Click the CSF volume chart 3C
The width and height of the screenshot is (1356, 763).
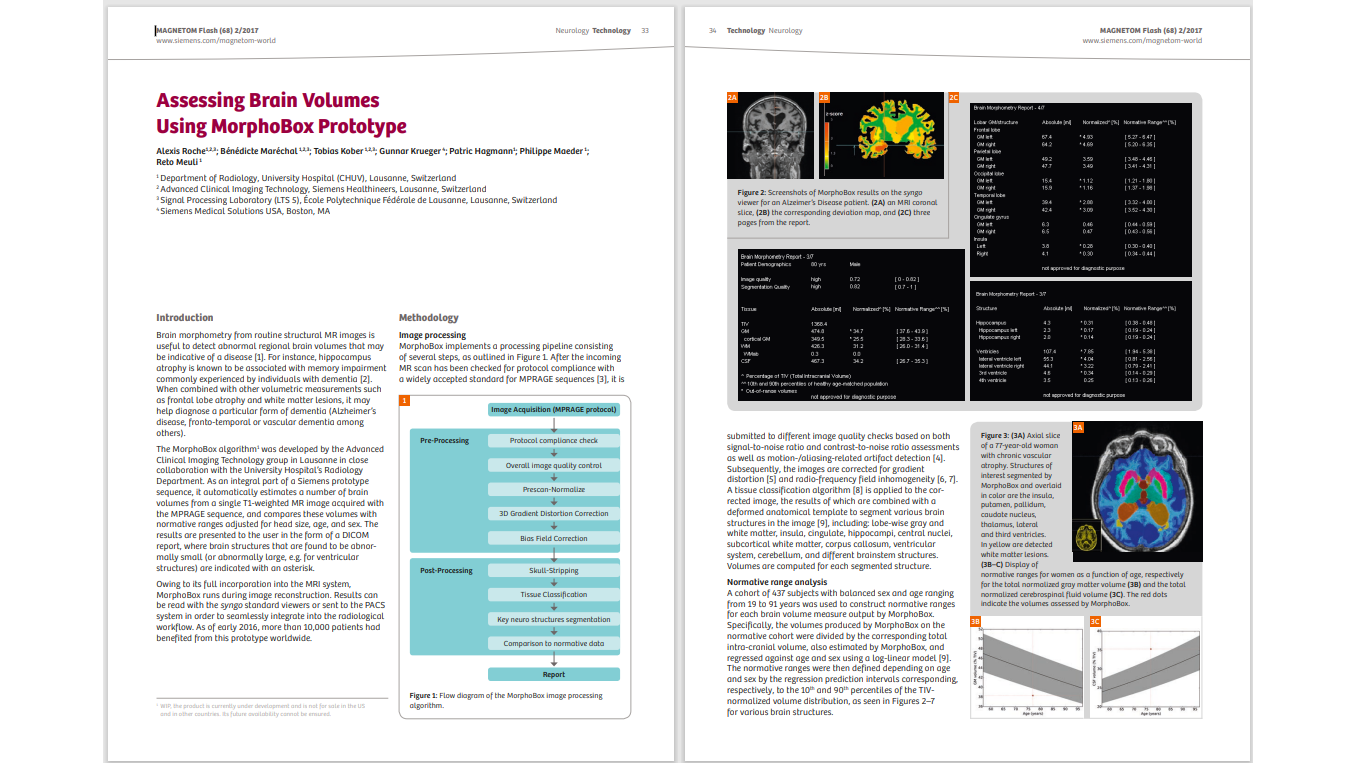click(1145, 667)
